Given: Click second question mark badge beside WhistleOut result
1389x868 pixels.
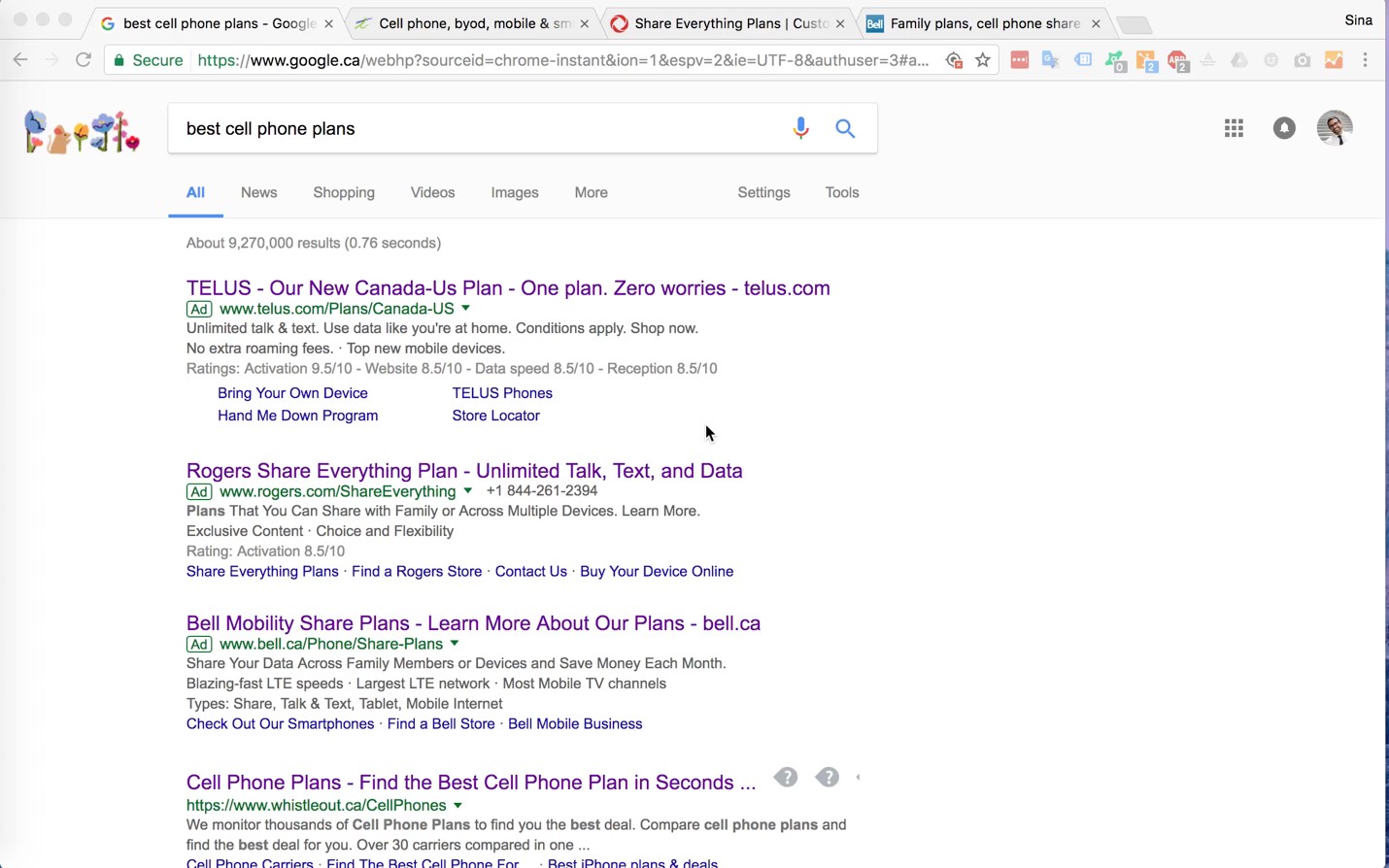Looking at the screenshot, I should coord(828,778).
